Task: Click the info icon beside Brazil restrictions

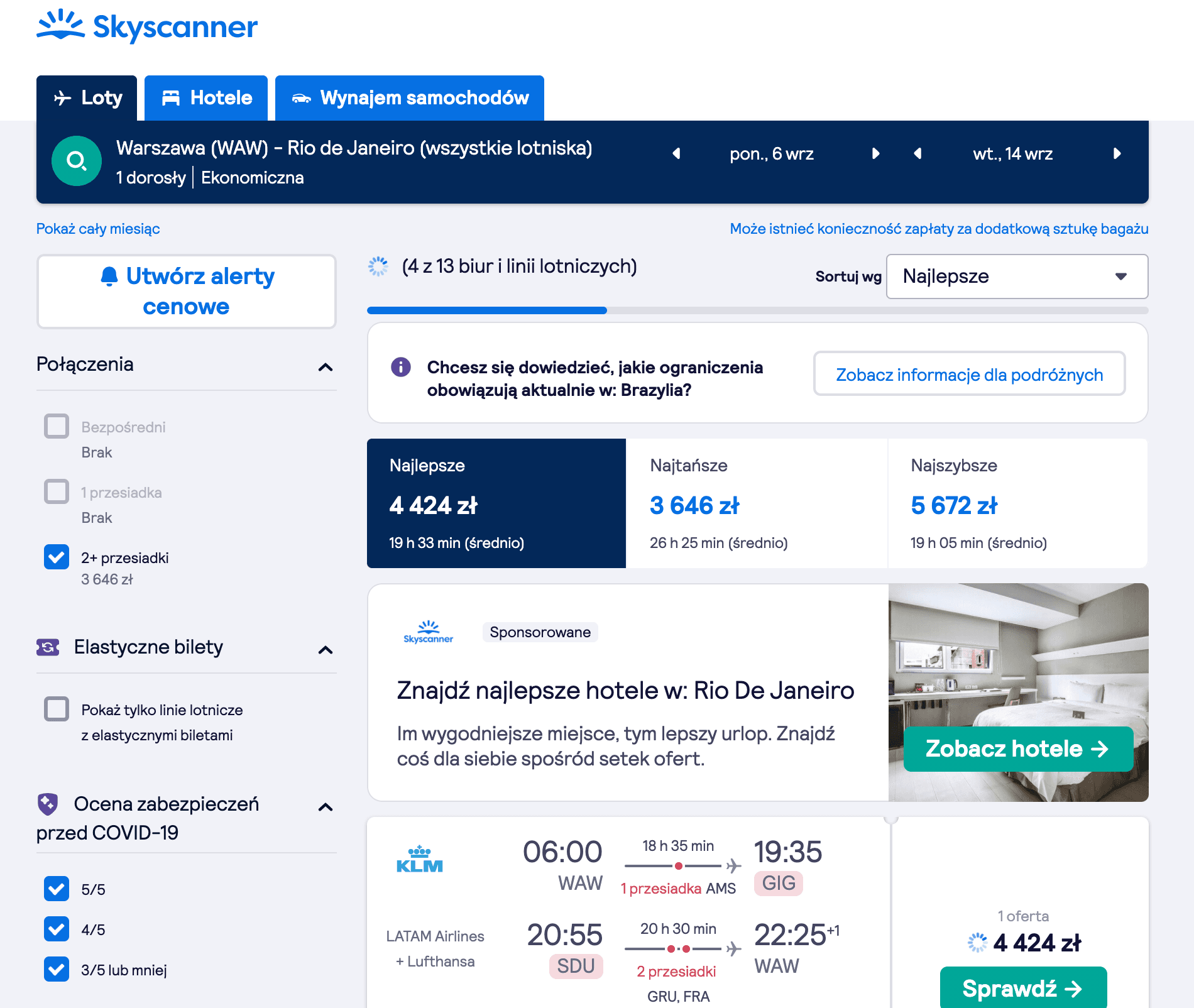Action: click(401, 367)
